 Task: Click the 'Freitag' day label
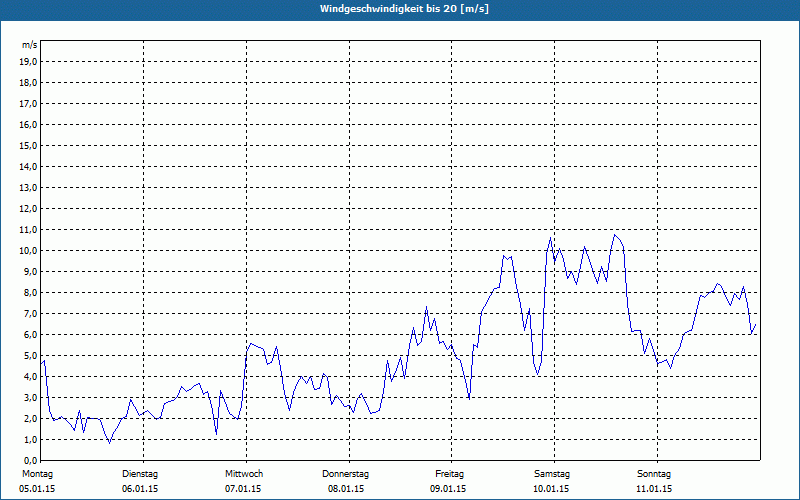tap(449, 474)
